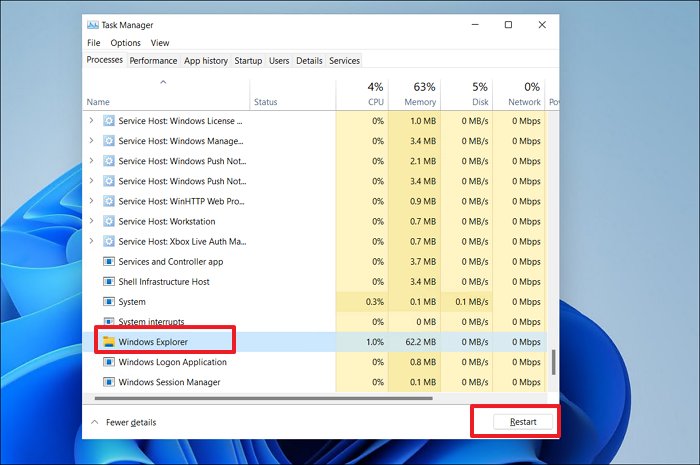Viewport: 700px width, 465px height.
Task: Minimize the Task Manager window
Action: coord(475,25)
